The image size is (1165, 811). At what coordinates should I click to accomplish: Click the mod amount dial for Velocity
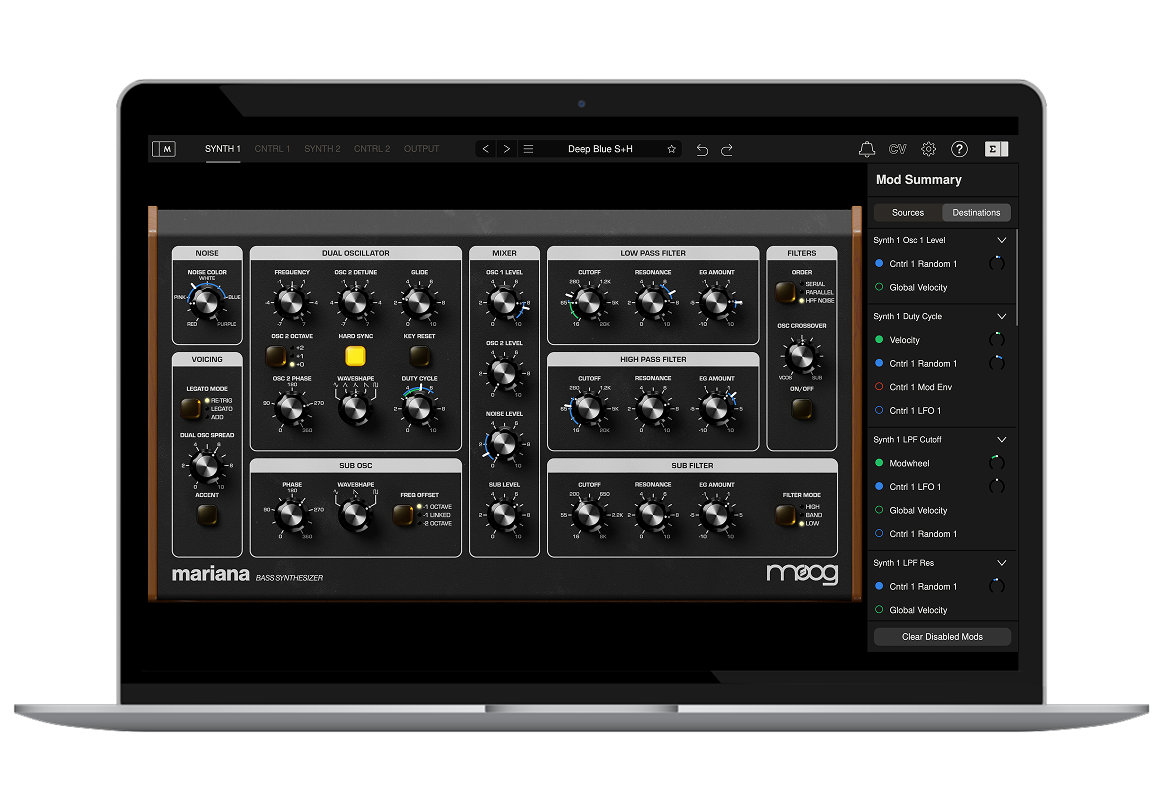pos(997,340)
